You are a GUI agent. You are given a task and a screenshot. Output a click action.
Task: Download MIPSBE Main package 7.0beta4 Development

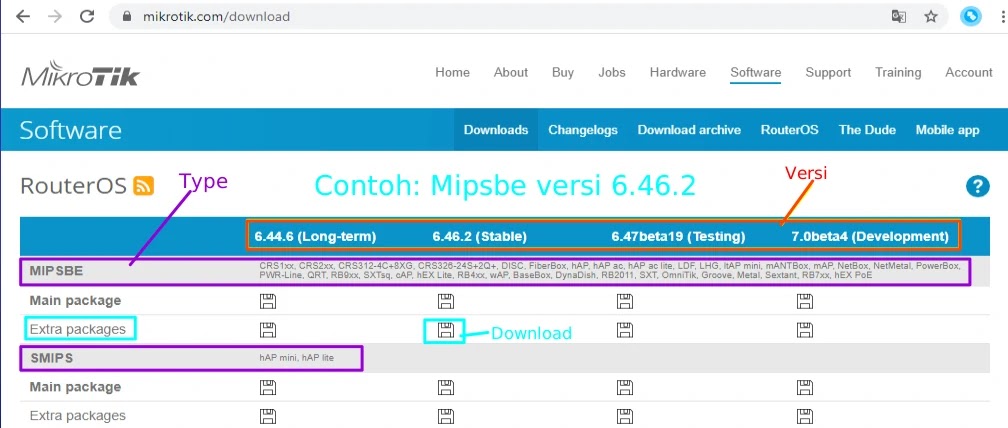[x=804, y=301]
